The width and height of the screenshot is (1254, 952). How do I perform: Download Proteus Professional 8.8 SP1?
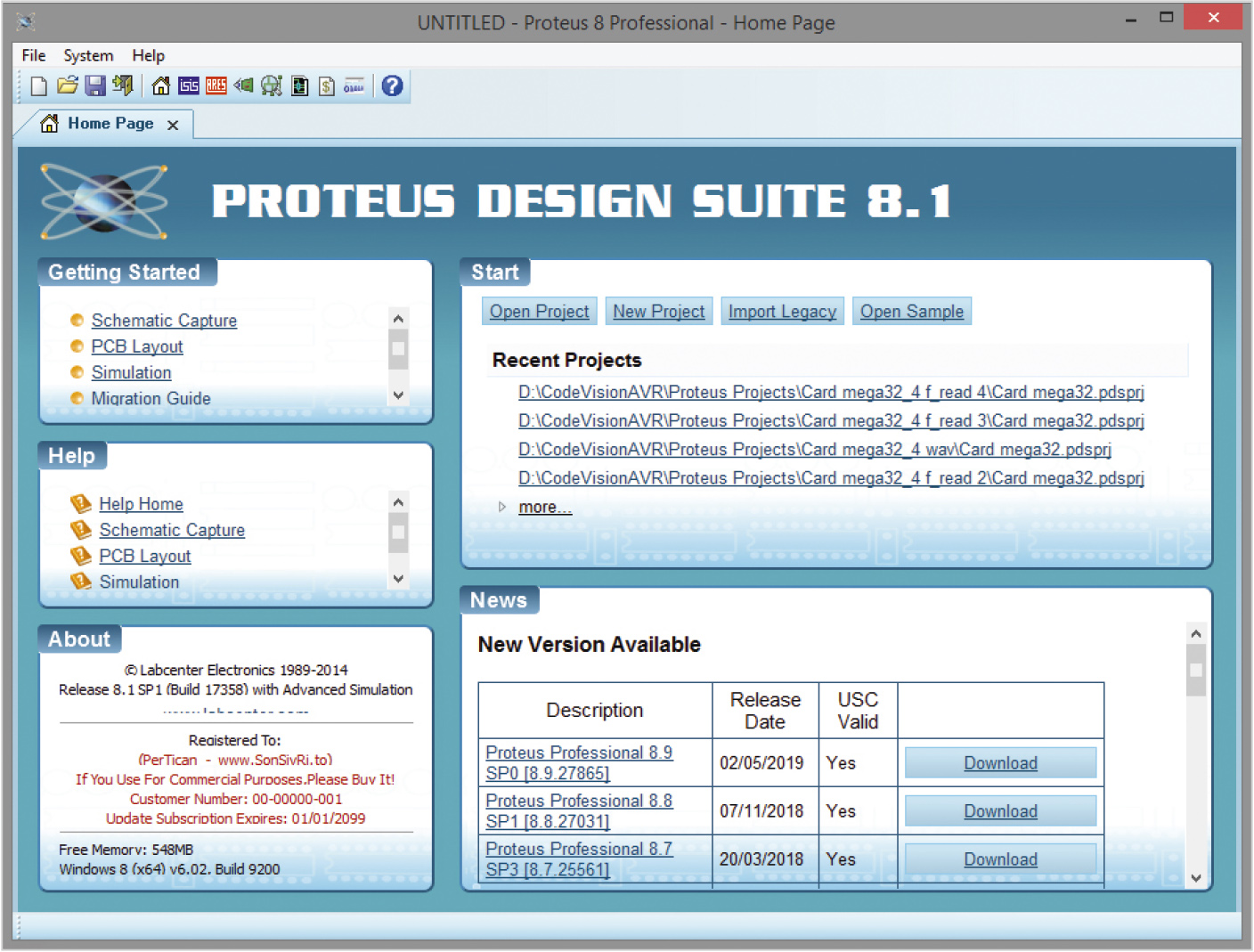tap(1000, 811)
